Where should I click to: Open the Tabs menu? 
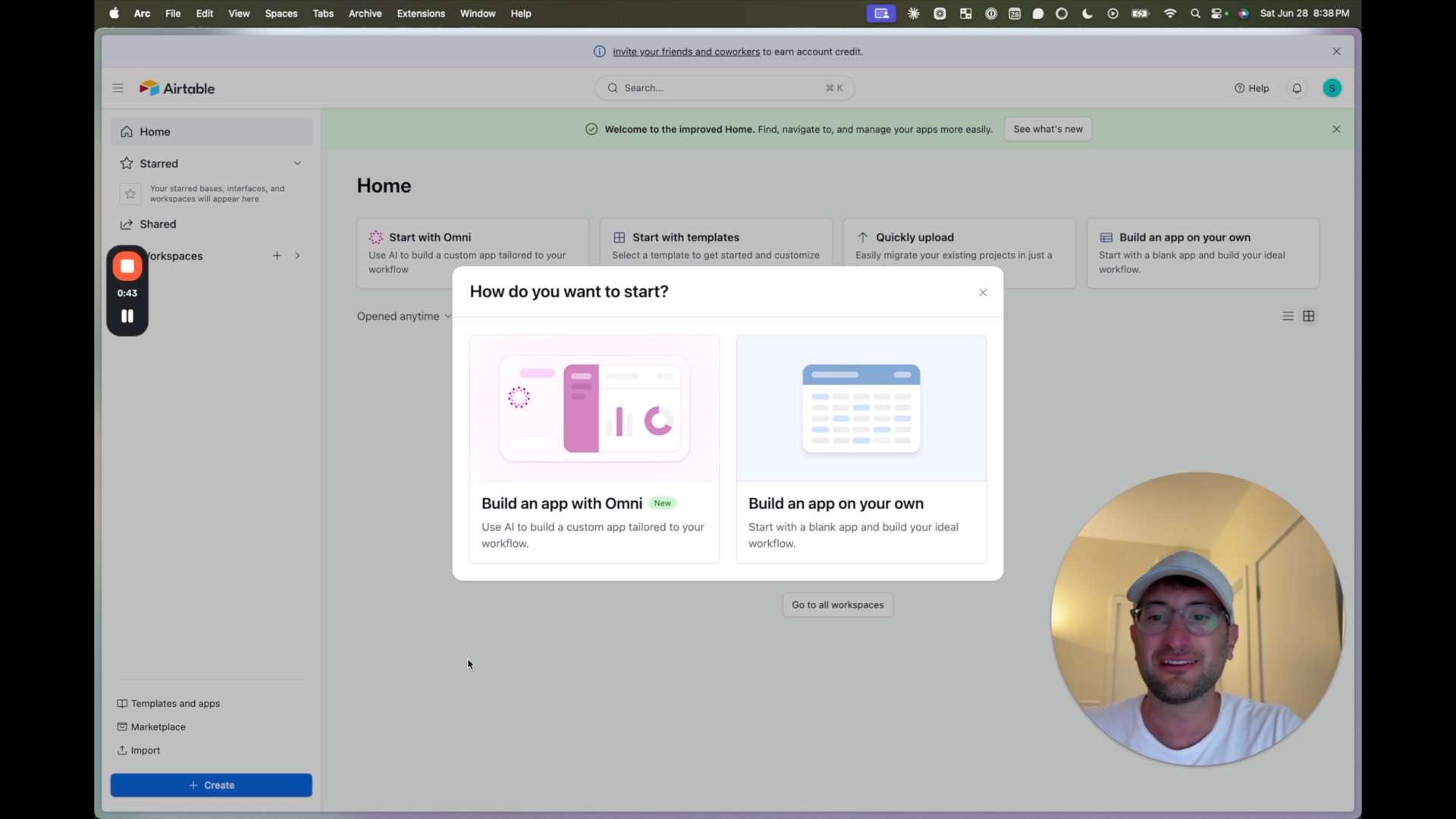(323, 14)
